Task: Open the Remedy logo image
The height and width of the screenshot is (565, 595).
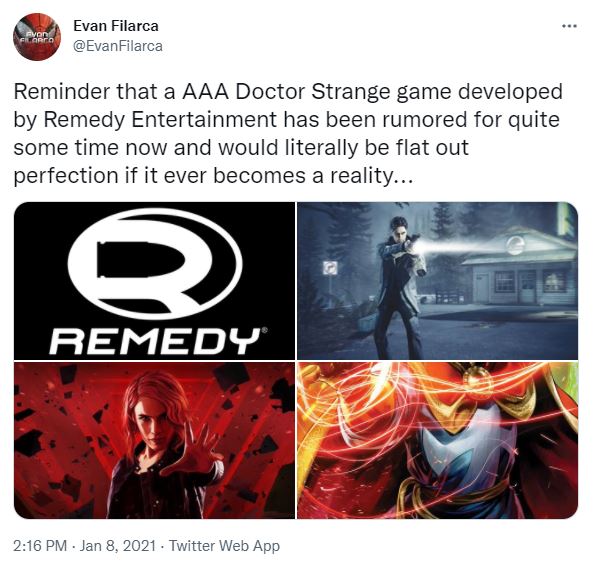Action: point(154,281)
